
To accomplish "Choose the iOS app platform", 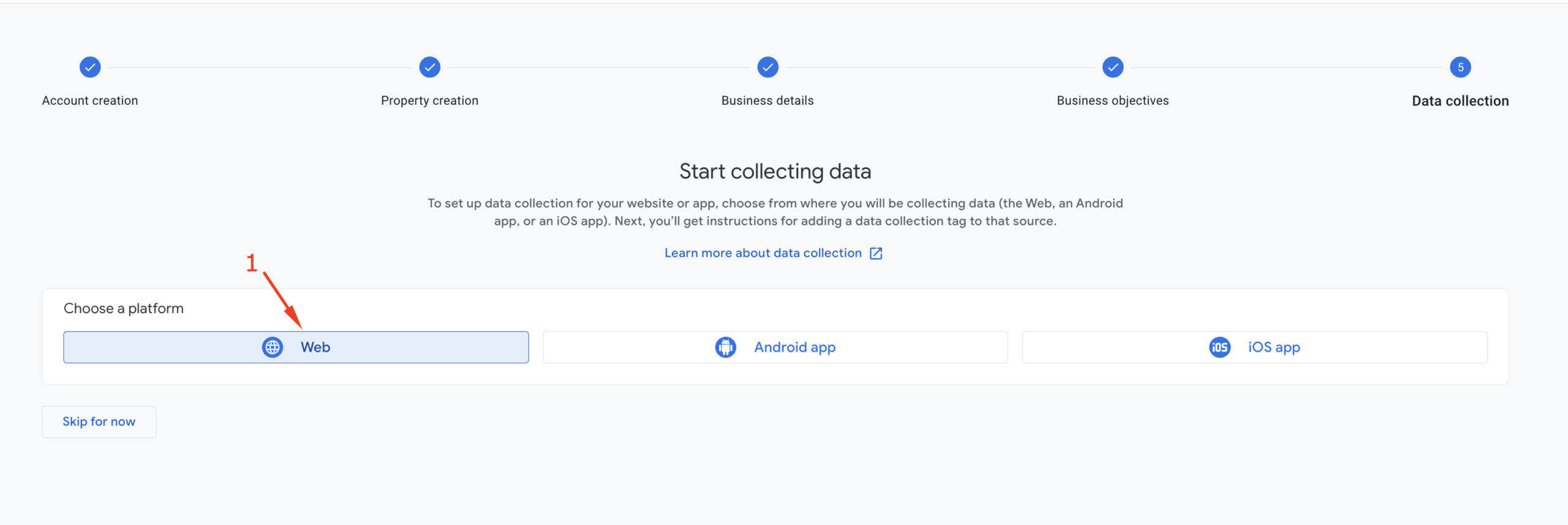I will tap(1255, 347).
